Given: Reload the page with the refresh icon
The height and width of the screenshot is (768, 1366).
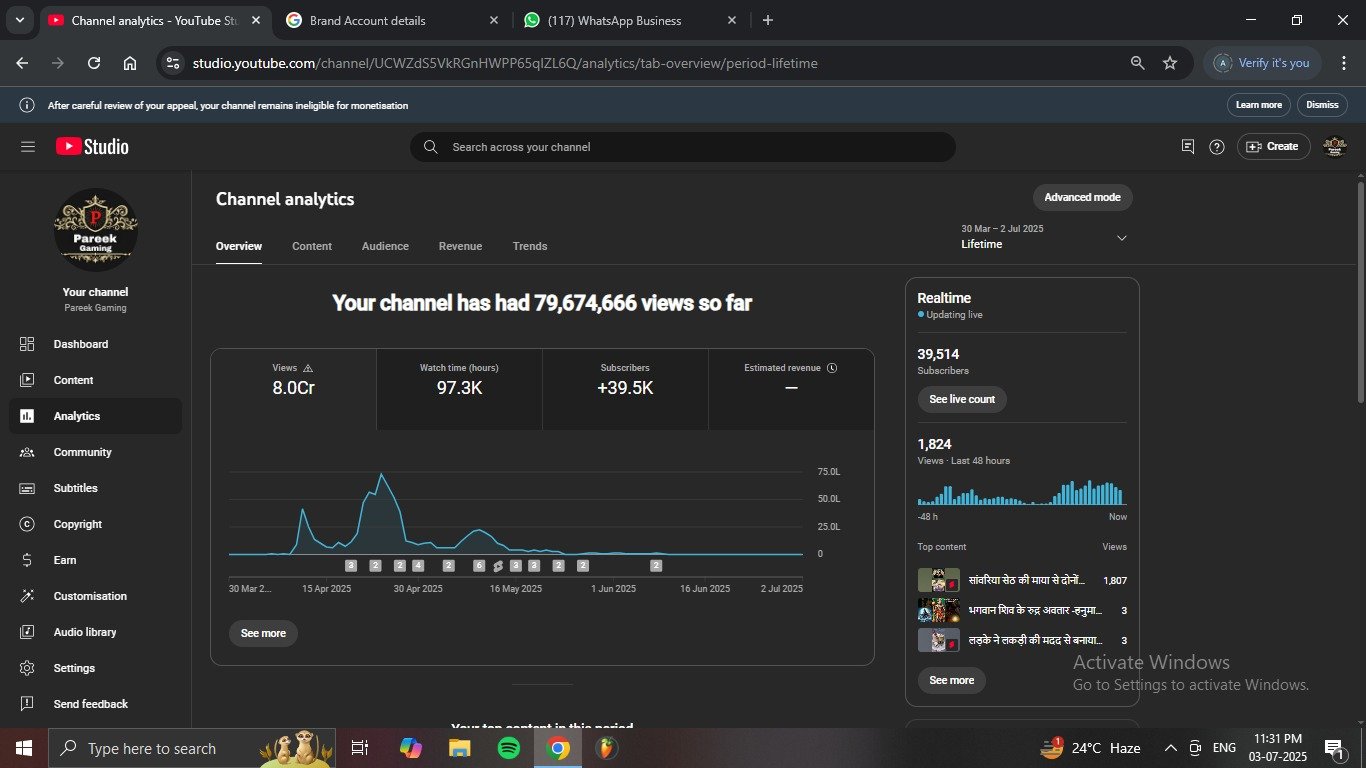Looking at the screenshot, I should pos(94,63).
